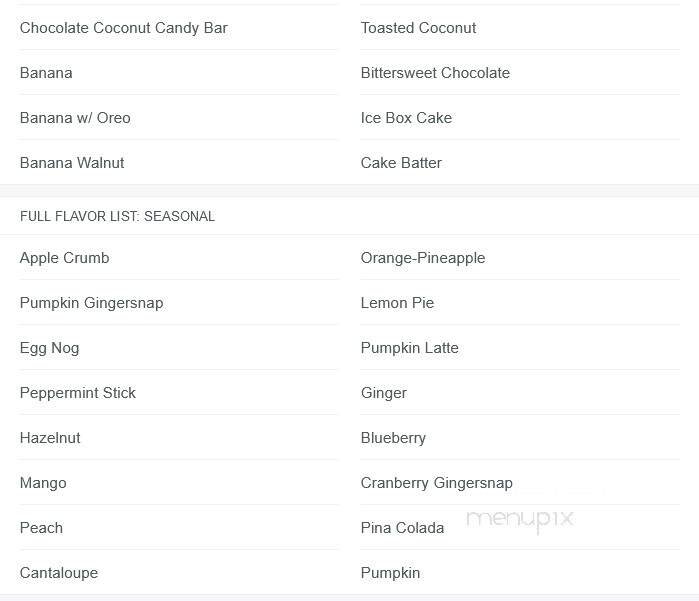Click the Cake Batter flavor
The image size is (699, 601).
(x=401, y=163)
